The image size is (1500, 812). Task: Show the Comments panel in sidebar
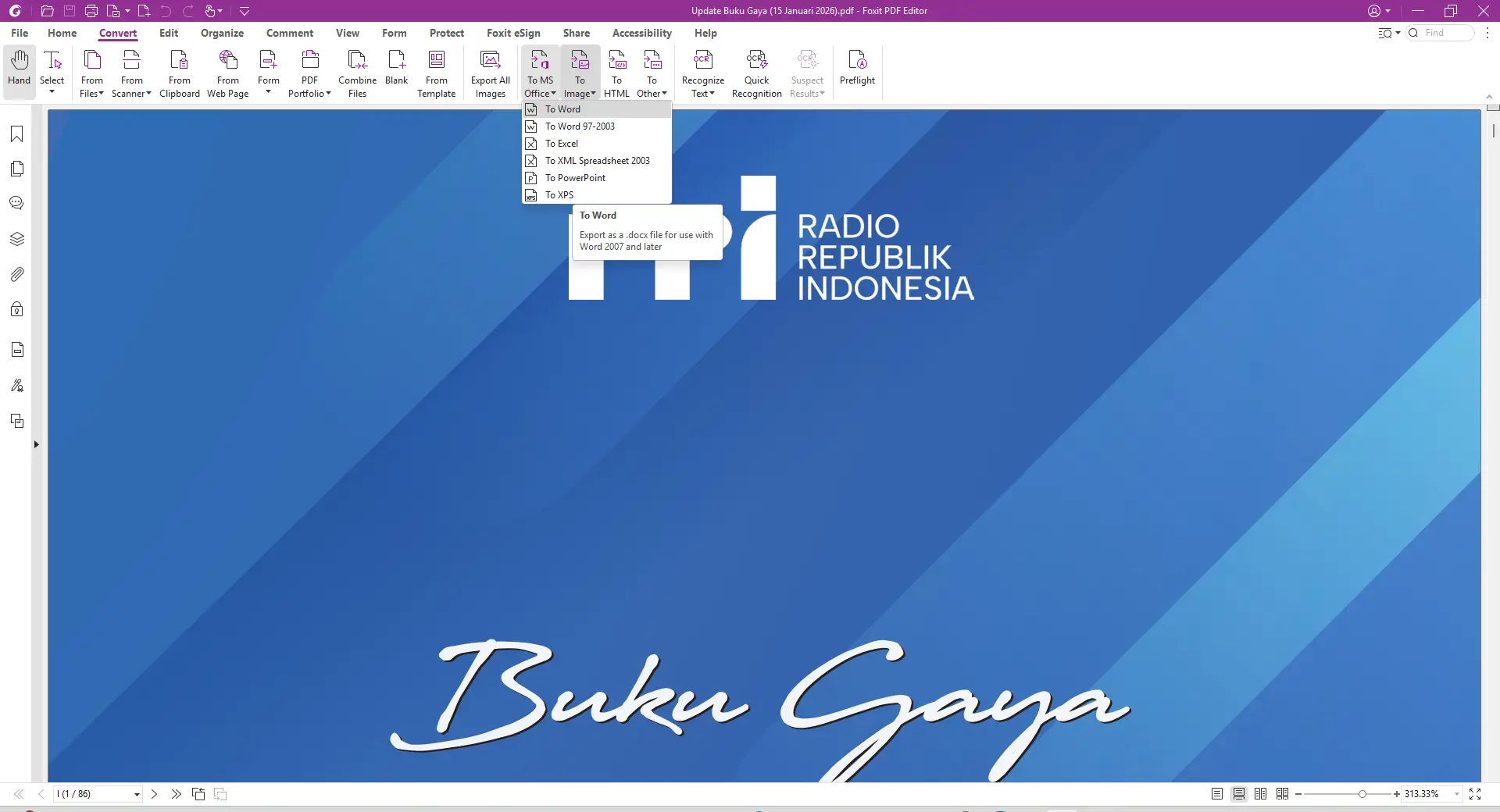pos(16,204)
